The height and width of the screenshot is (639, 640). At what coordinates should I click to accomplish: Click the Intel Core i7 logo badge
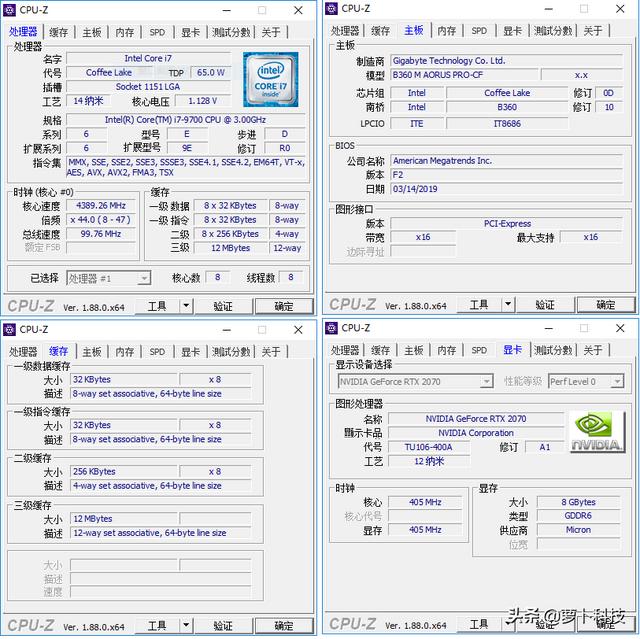[271, 80]
